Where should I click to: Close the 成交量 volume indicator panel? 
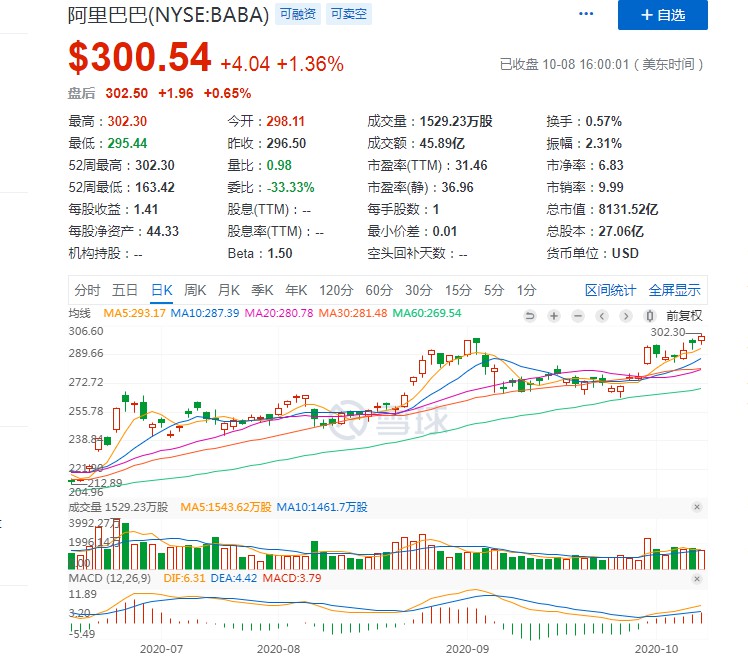pos(697,507)
